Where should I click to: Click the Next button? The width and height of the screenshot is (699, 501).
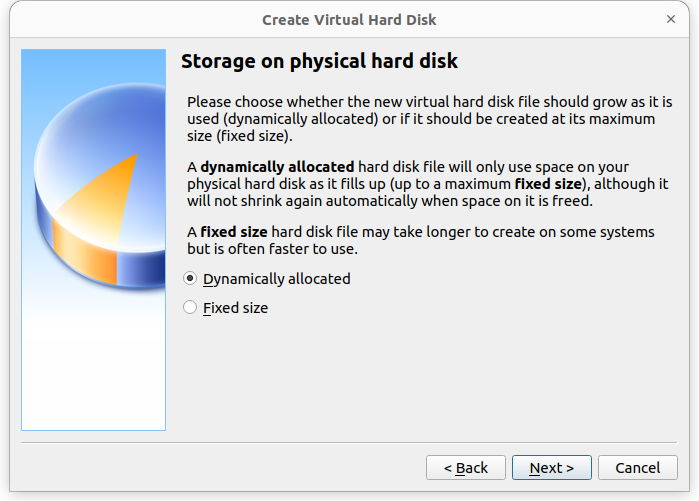click(x=551, y=468)
